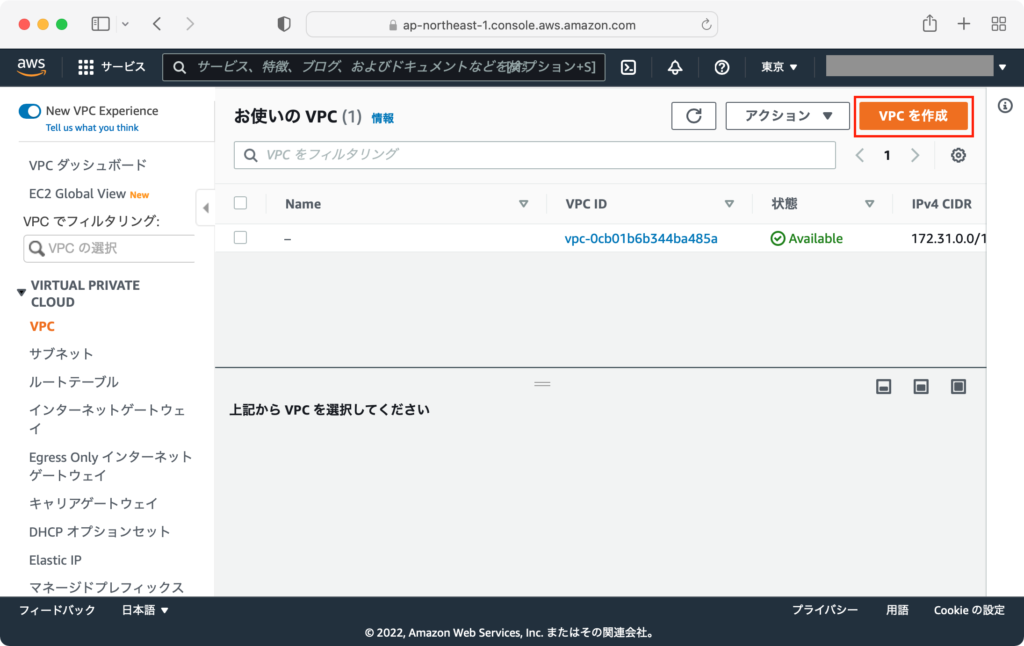Image resolution: width=1024 pixels, height=646 pixels.
Task: Collapse the left navigation pane arrow
Action: [206, 208]
